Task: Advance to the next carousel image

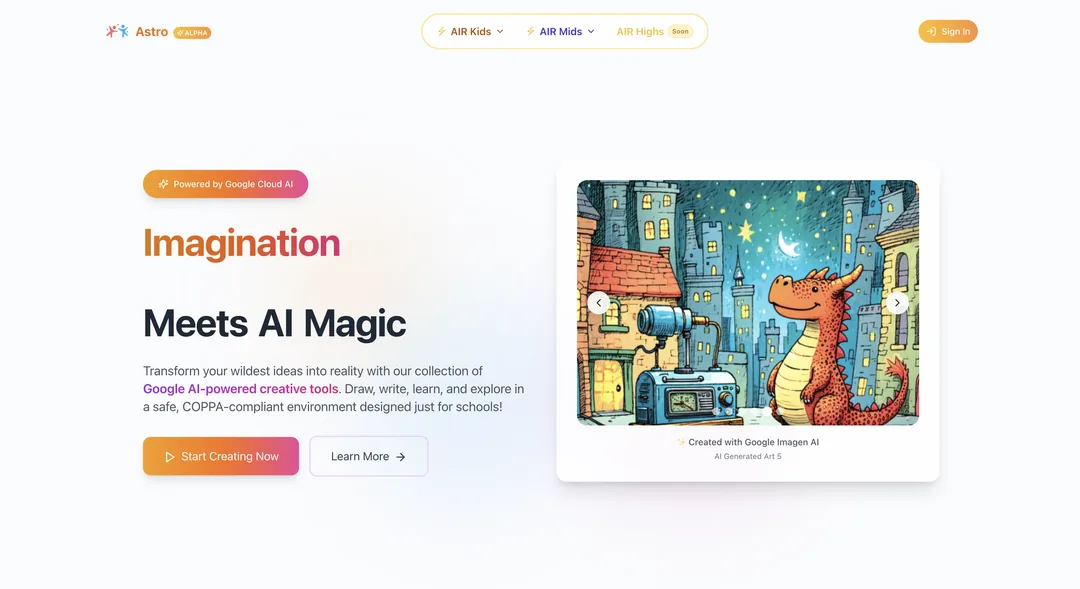Action: (x=897, y=302)
